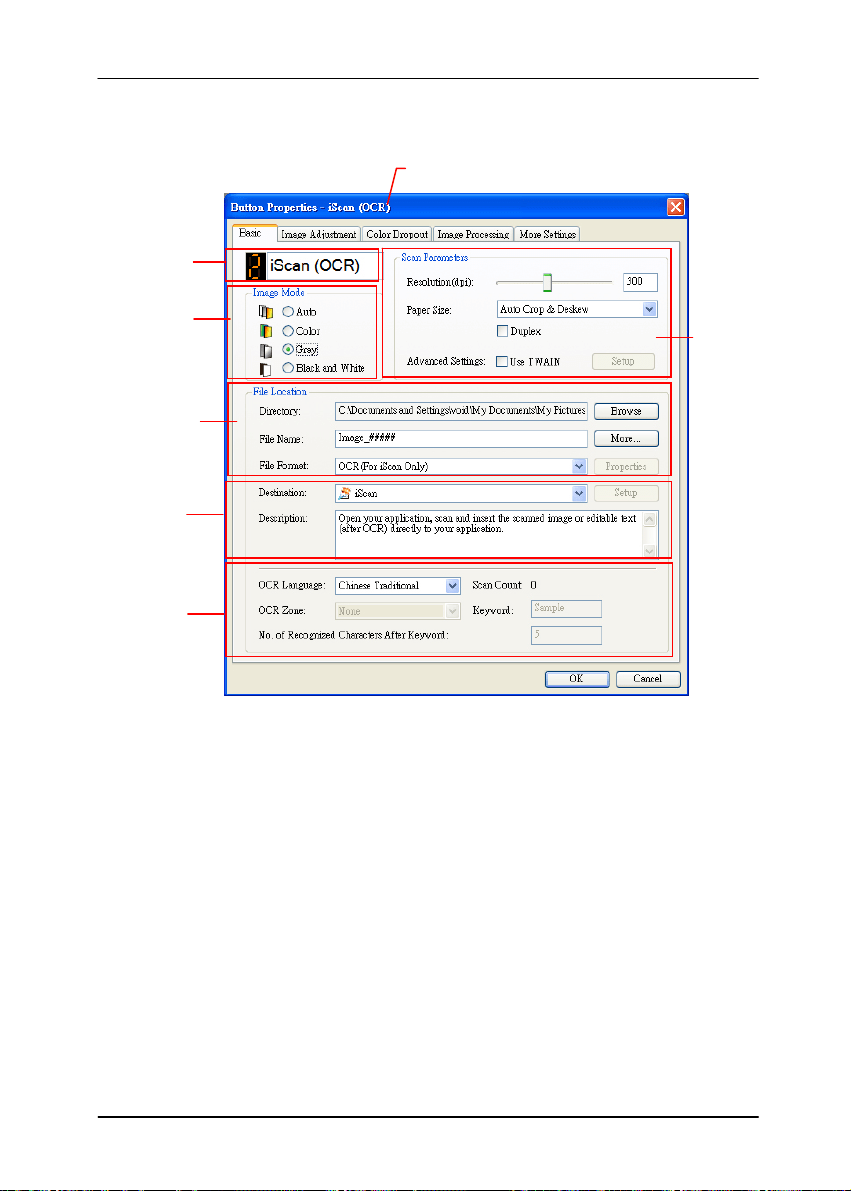Expand the Destination dropdown

pyautogui.click(x=579, y=493)
